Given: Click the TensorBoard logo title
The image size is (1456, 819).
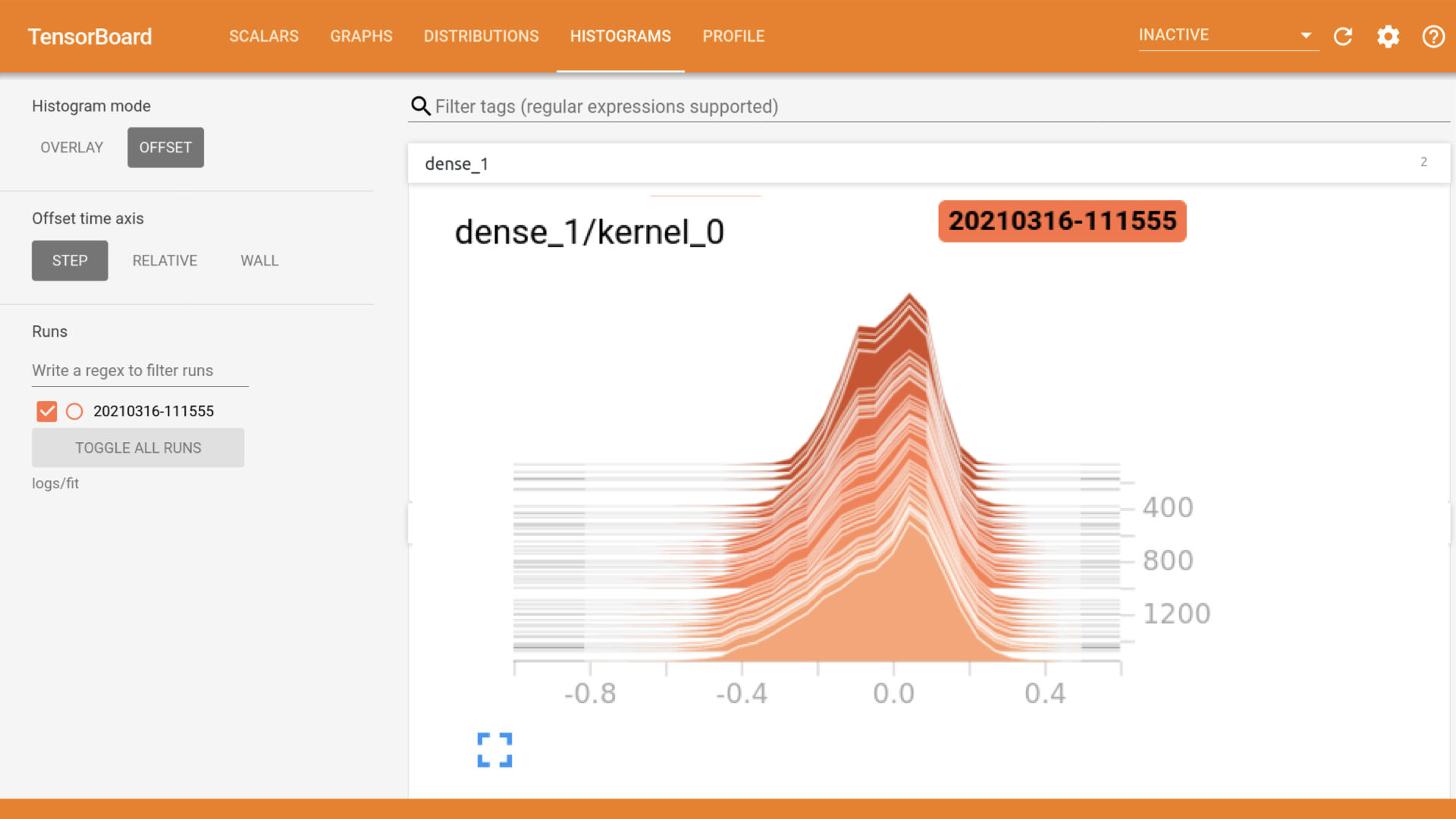Looking at the screenshot, I should [89, 36].
